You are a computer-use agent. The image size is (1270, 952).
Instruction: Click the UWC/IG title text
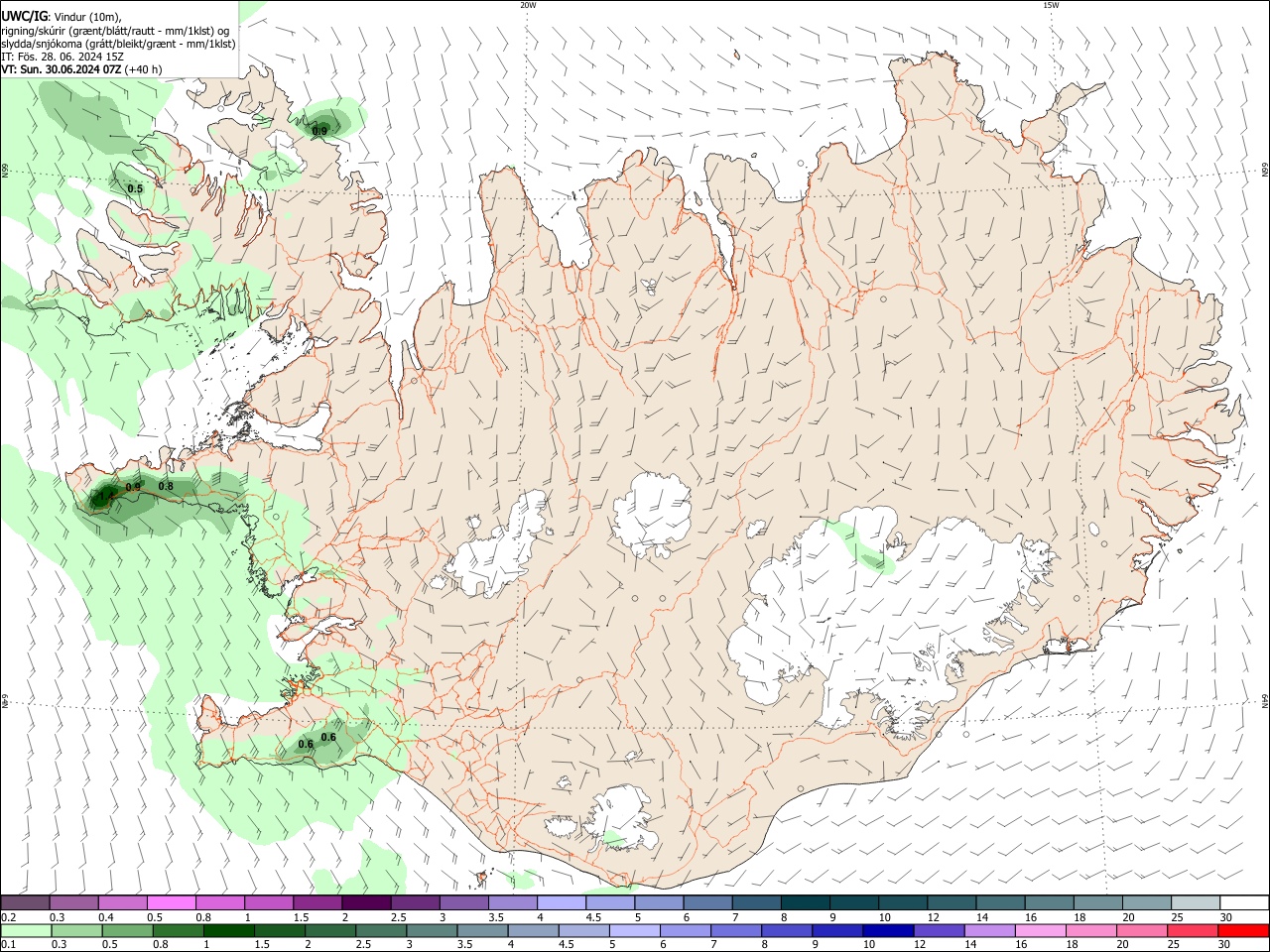[25, 16]
